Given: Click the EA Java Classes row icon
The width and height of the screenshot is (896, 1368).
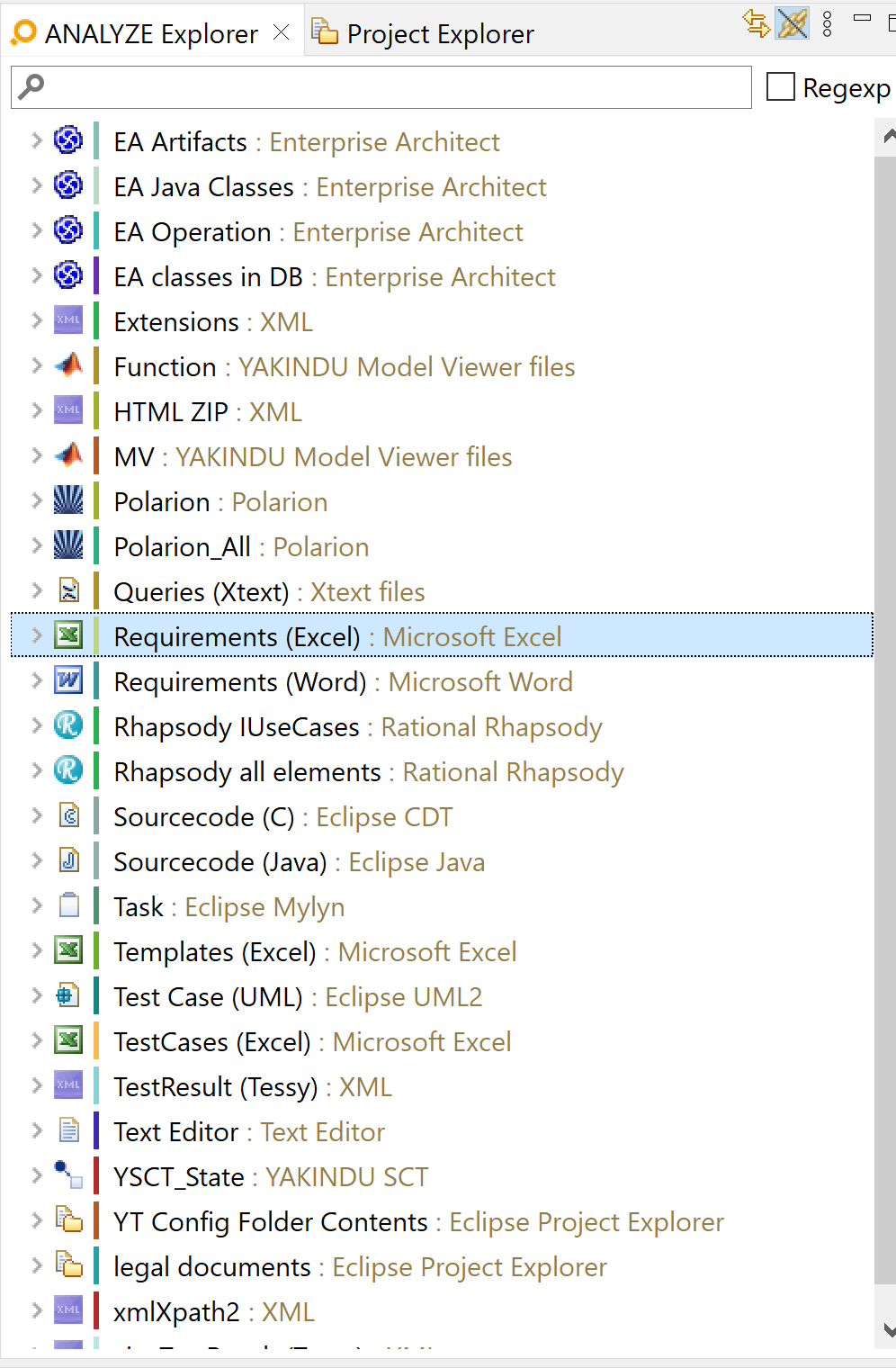Looking at the screenshot, I should coord(68,185).
